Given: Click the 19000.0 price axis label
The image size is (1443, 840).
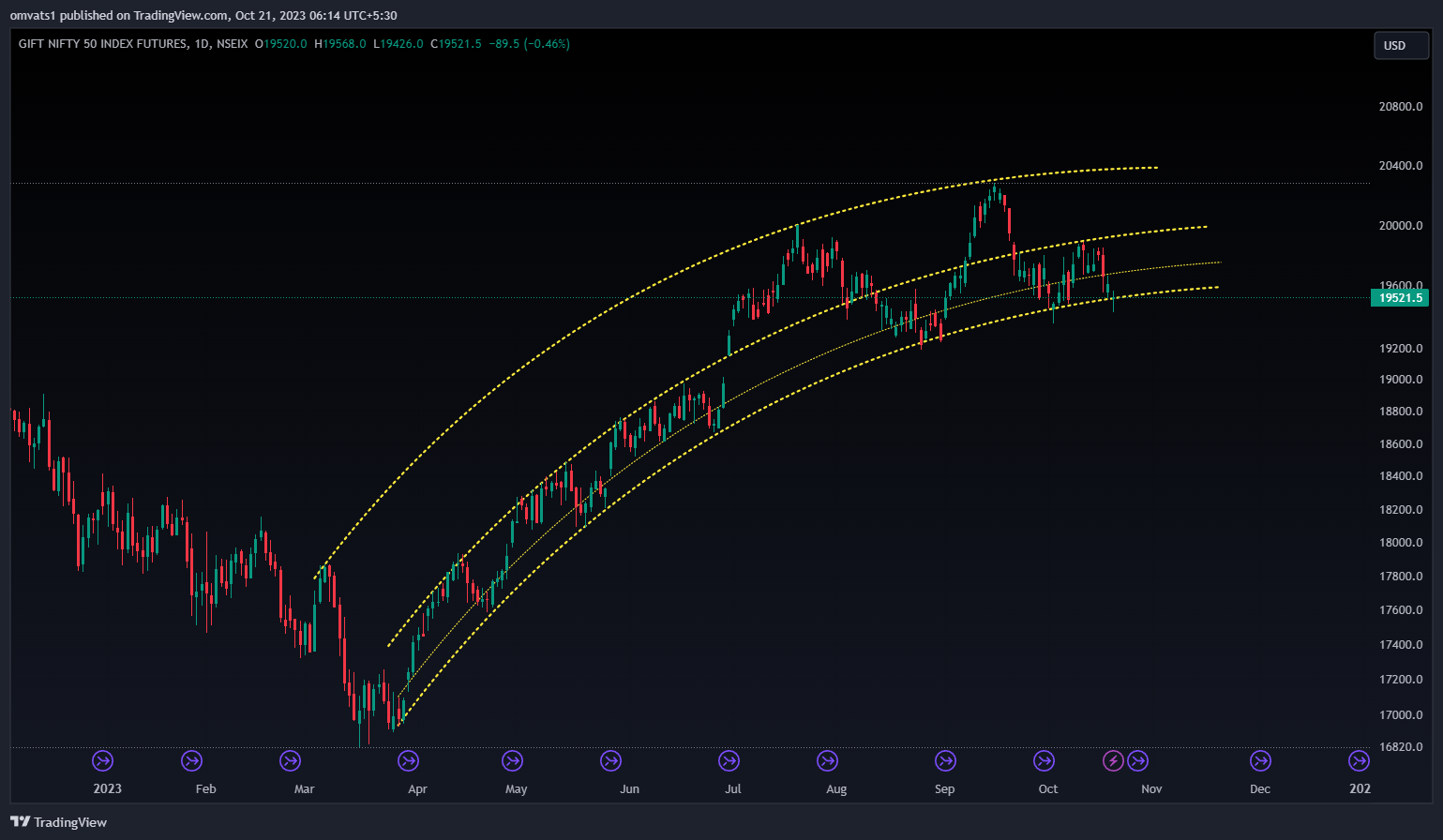Looking at the screenshot, I should (1400, 380).
